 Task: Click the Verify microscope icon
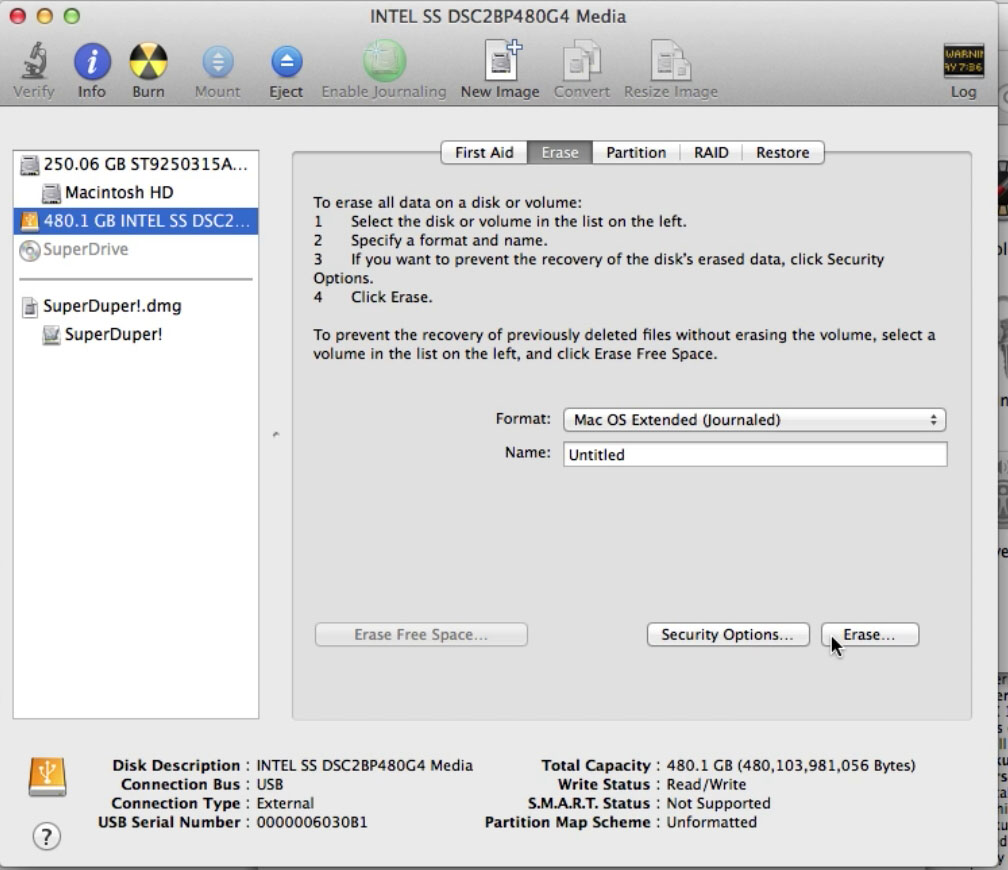pyautogui.click(x=34, y=62)
